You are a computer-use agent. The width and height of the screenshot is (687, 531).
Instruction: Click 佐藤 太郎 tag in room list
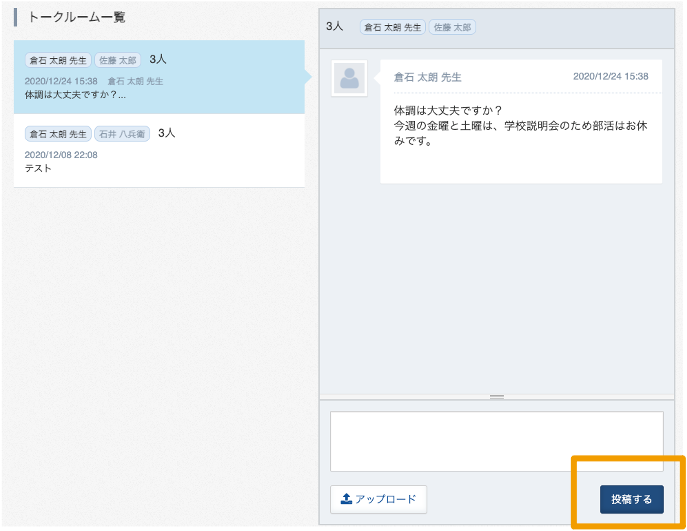pos(117,60)
